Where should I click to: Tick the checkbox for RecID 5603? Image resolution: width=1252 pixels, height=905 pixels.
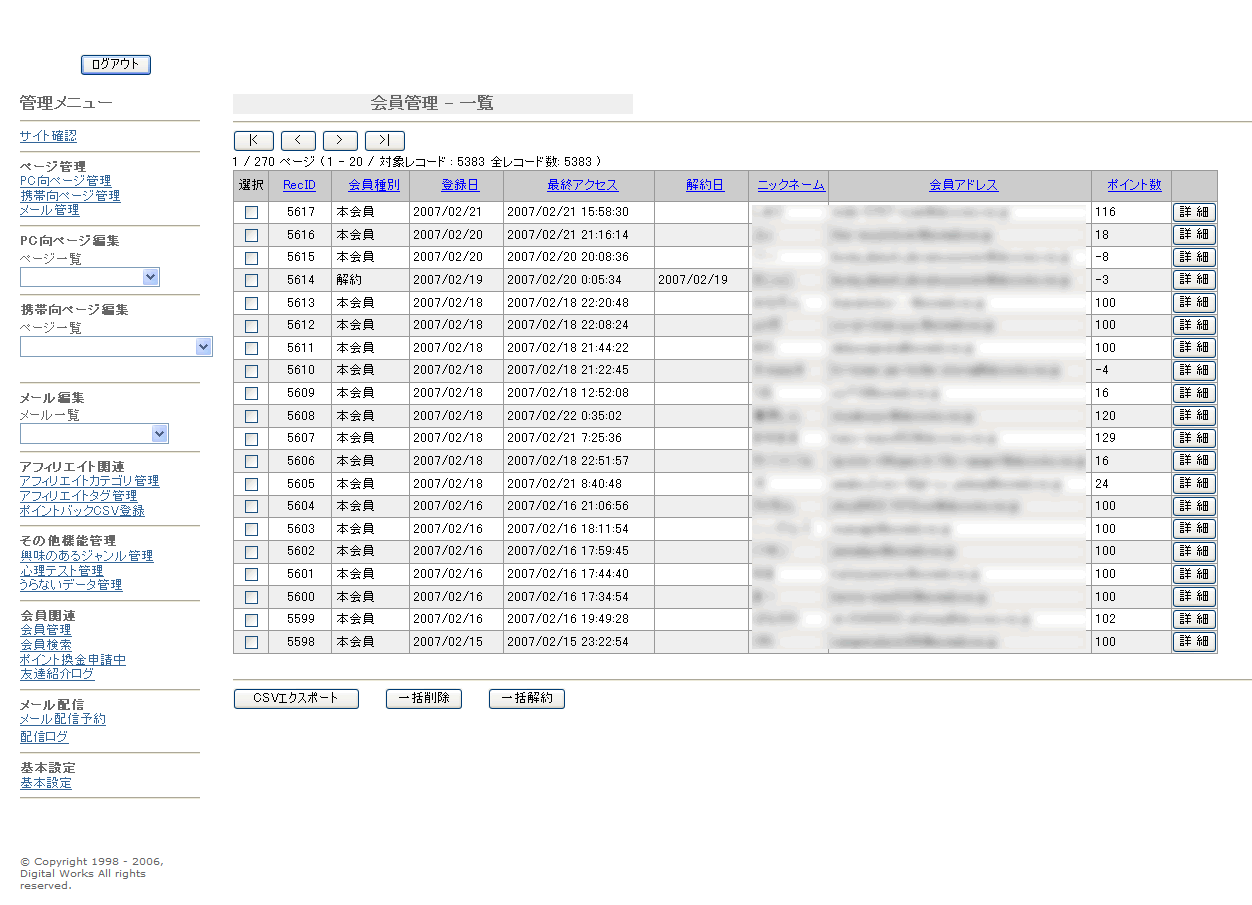tap(251, 529)
